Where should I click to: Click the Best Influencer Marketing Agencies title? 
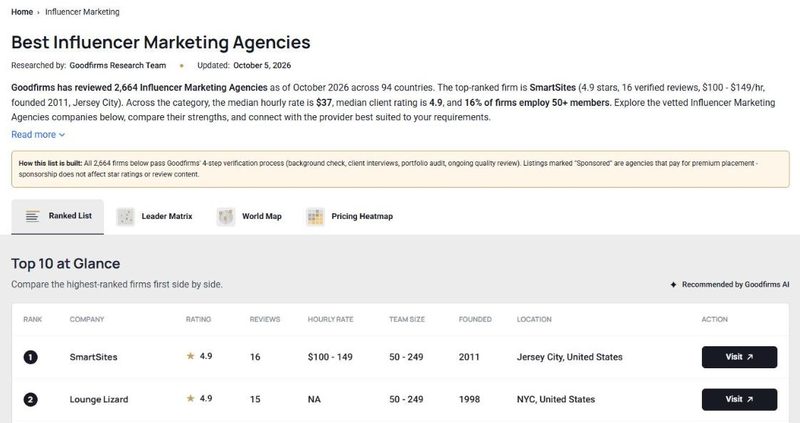[161, 42]
